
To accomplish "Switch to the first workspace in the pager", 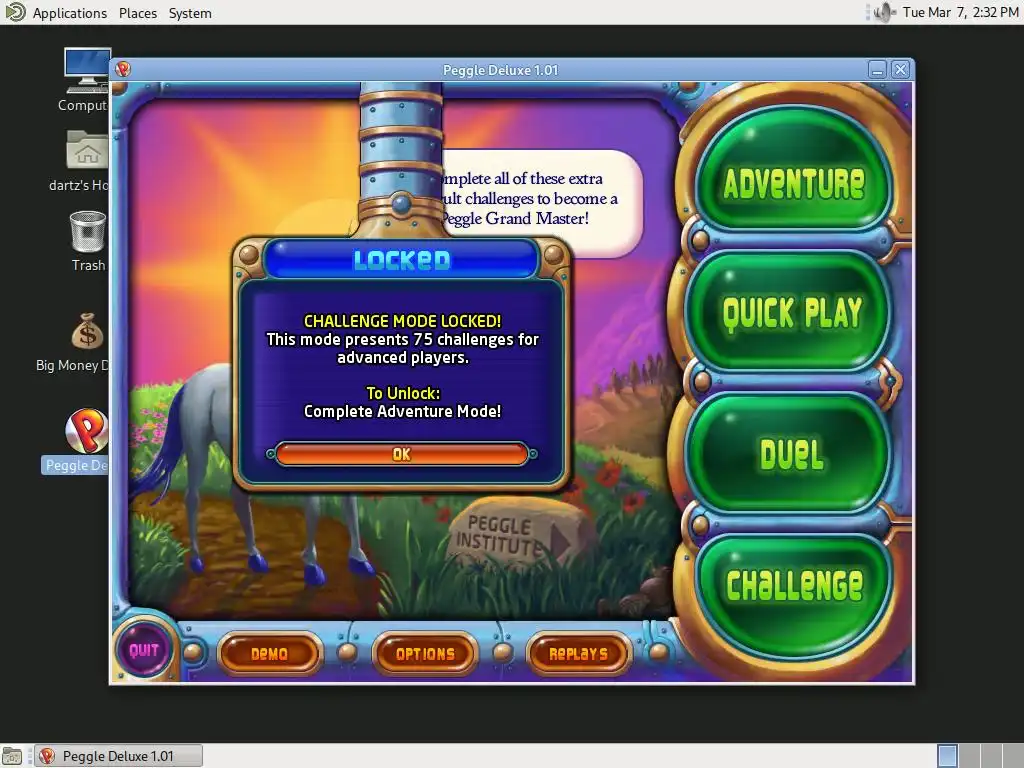I will coord(947,756).
